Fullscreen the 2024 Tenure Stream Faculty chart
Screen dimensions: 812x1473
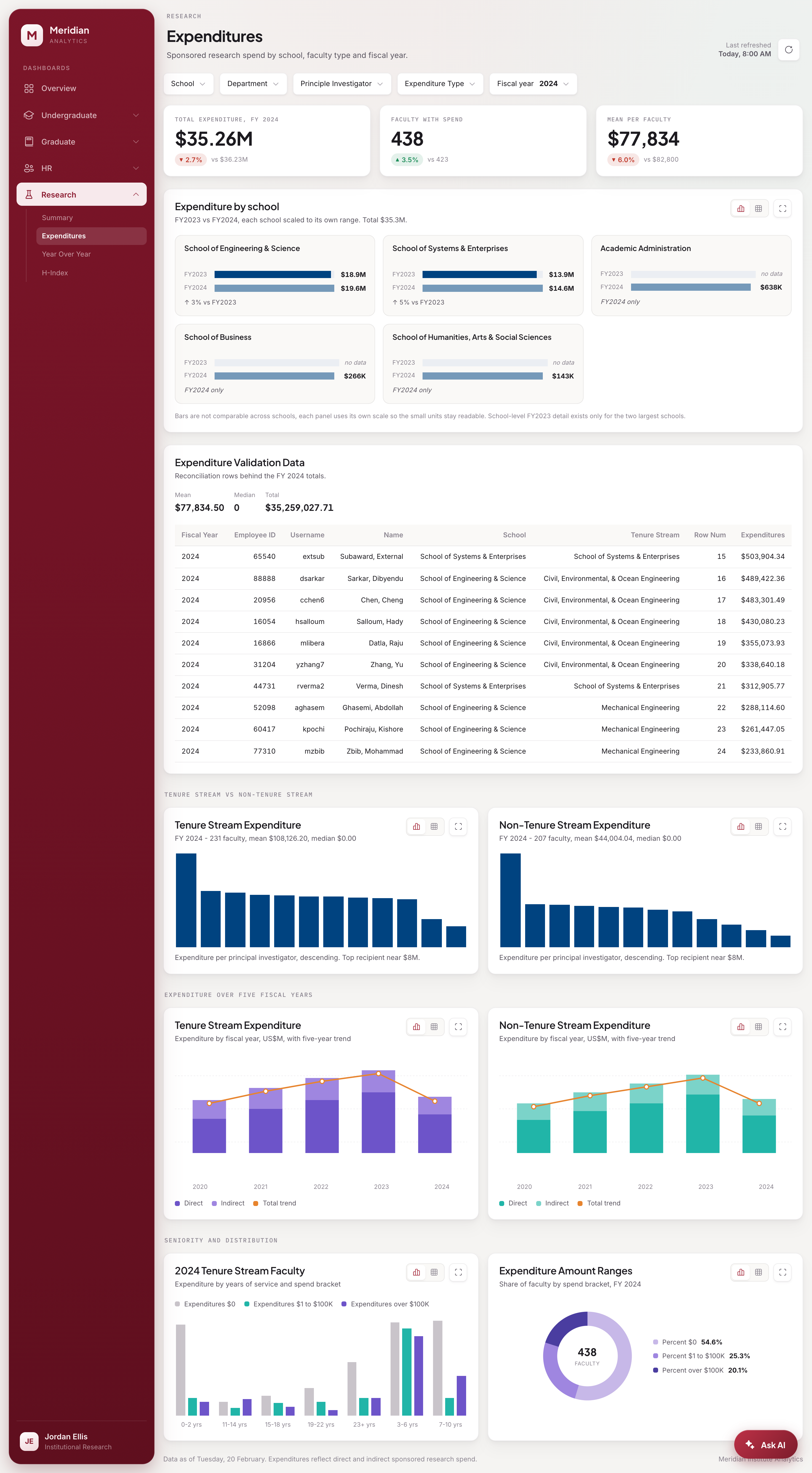[458, 1272]
